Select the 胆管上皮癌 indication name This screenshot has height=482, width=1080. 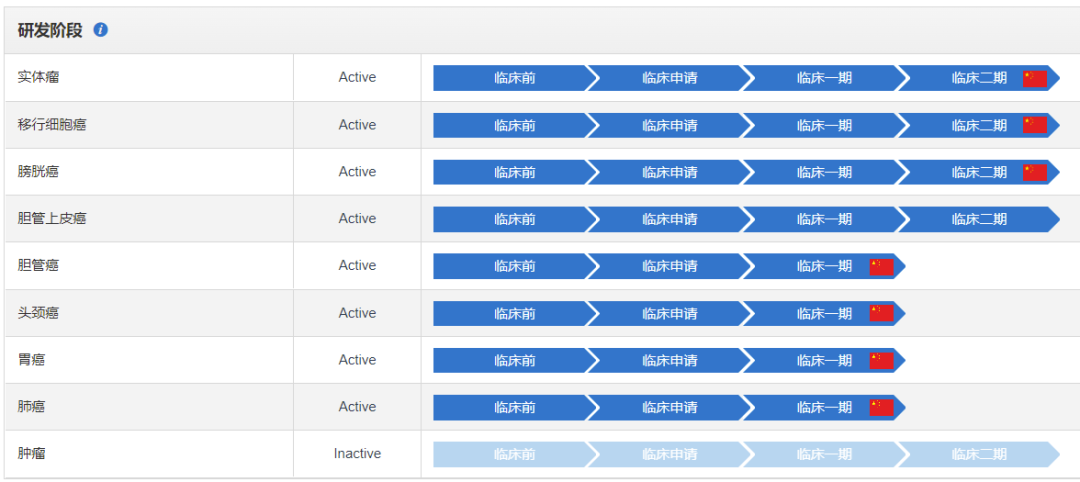click(52, 218)
